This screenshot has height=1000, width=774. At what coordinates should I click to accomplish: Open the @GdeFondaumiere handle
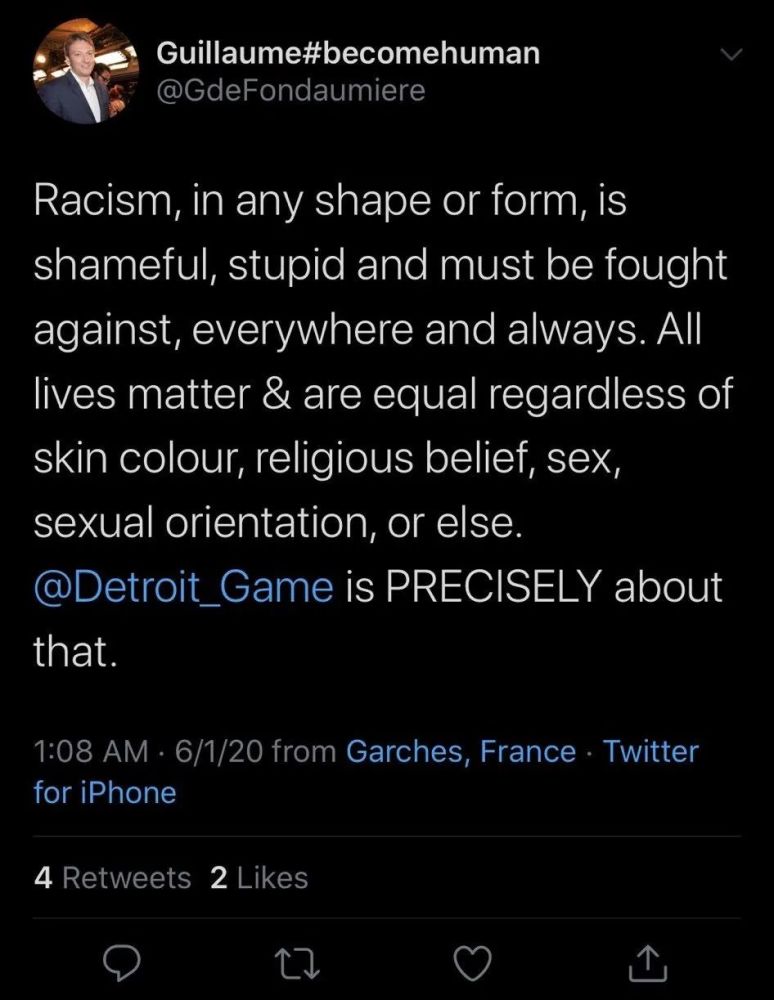291,91
